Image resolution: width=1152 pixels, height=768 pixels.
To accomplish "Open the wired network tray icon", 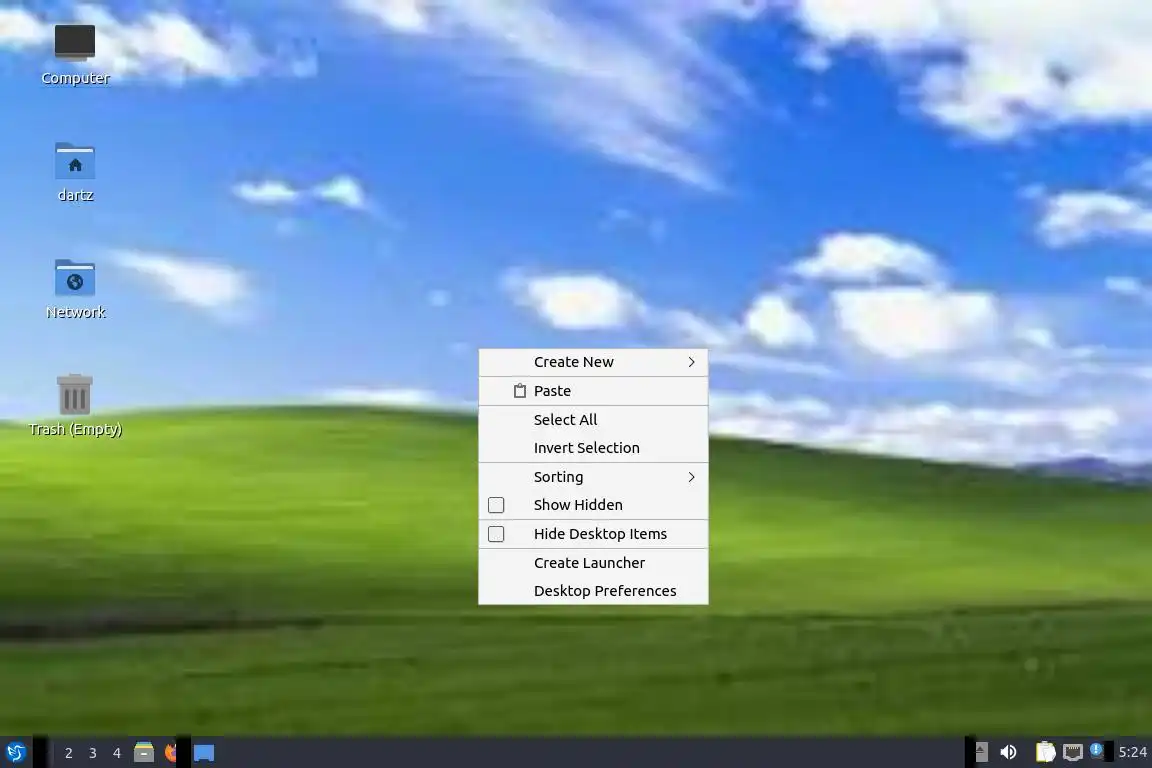I will click(x=1073, y=752).
